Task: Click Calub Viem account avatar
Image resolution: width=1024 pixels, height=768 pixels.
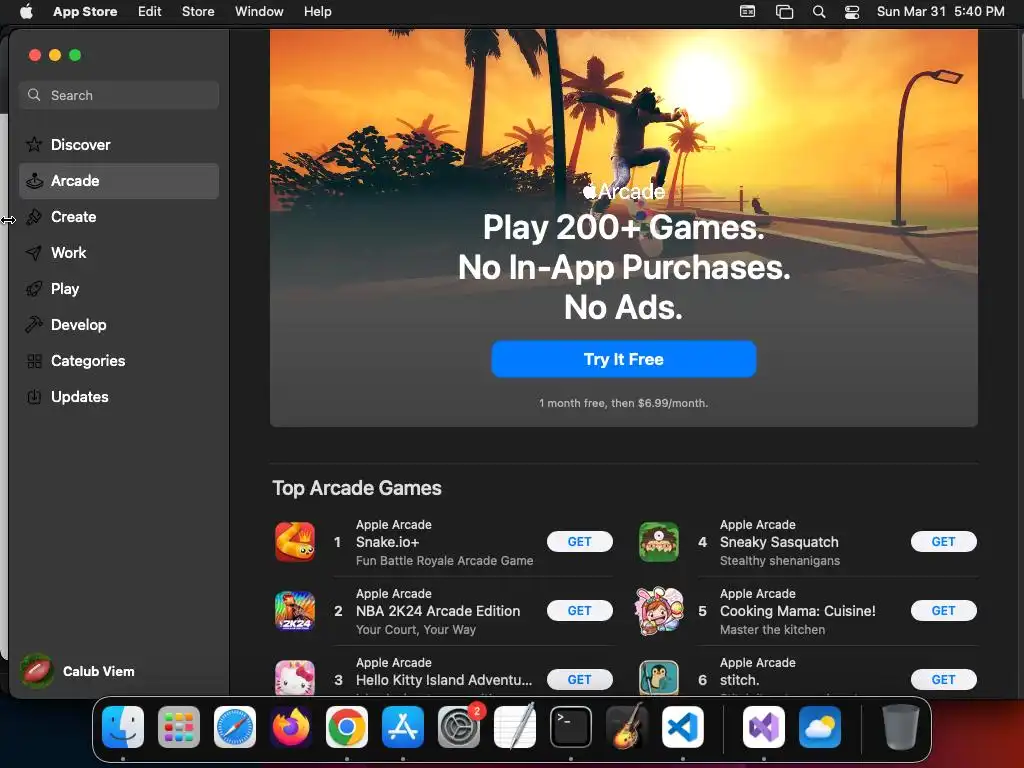Action: click(x=37, y=671)
